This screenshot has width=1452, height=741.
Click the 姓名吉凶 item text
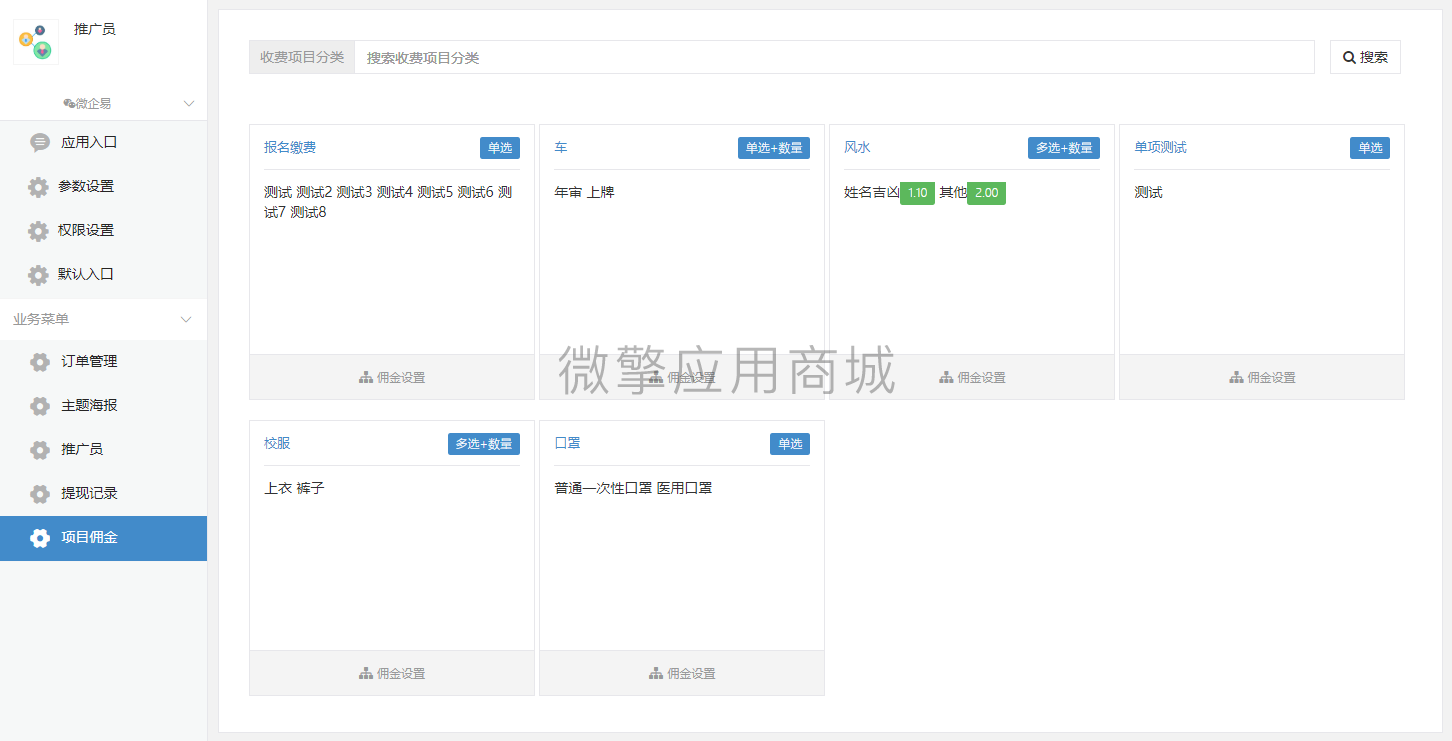tap(872, 192)
